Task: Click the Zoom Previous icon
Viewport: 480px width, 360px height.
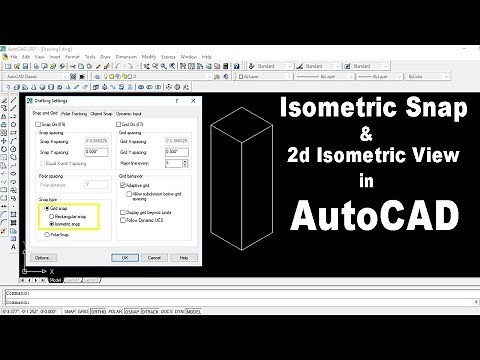Action: [172, 66]
